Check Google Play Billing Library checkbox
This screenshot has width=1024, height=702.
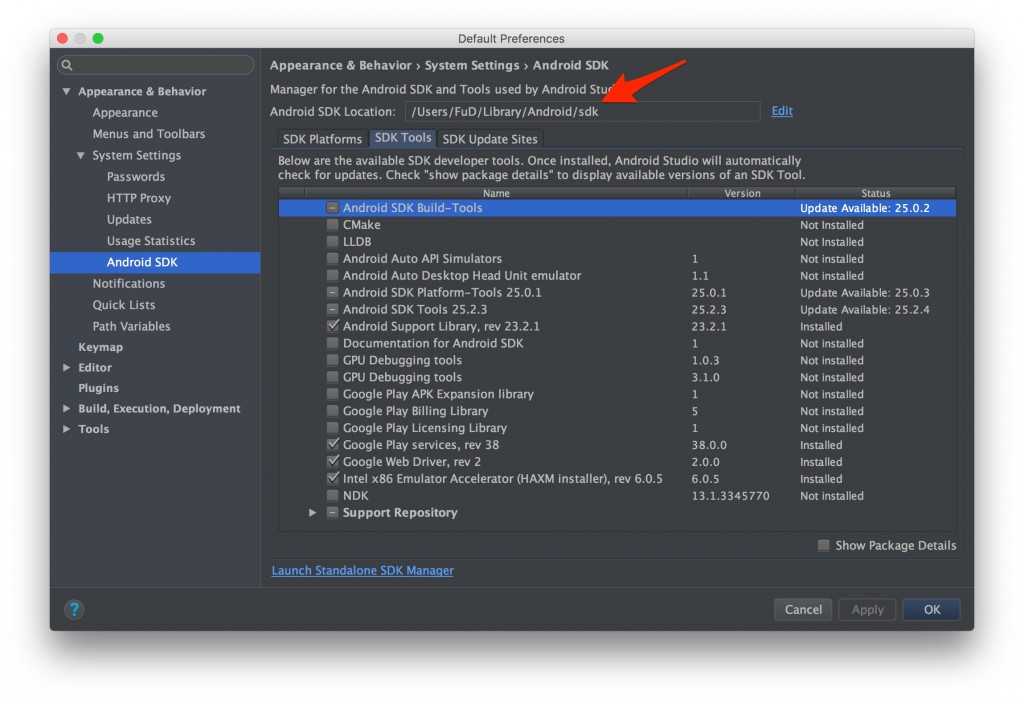point(332,411)
